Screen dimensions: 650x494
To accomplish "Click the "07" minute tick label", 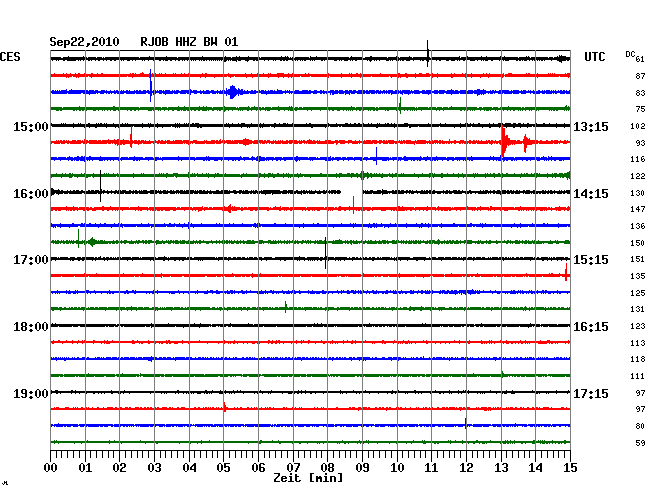I will (x=293, y=468).
